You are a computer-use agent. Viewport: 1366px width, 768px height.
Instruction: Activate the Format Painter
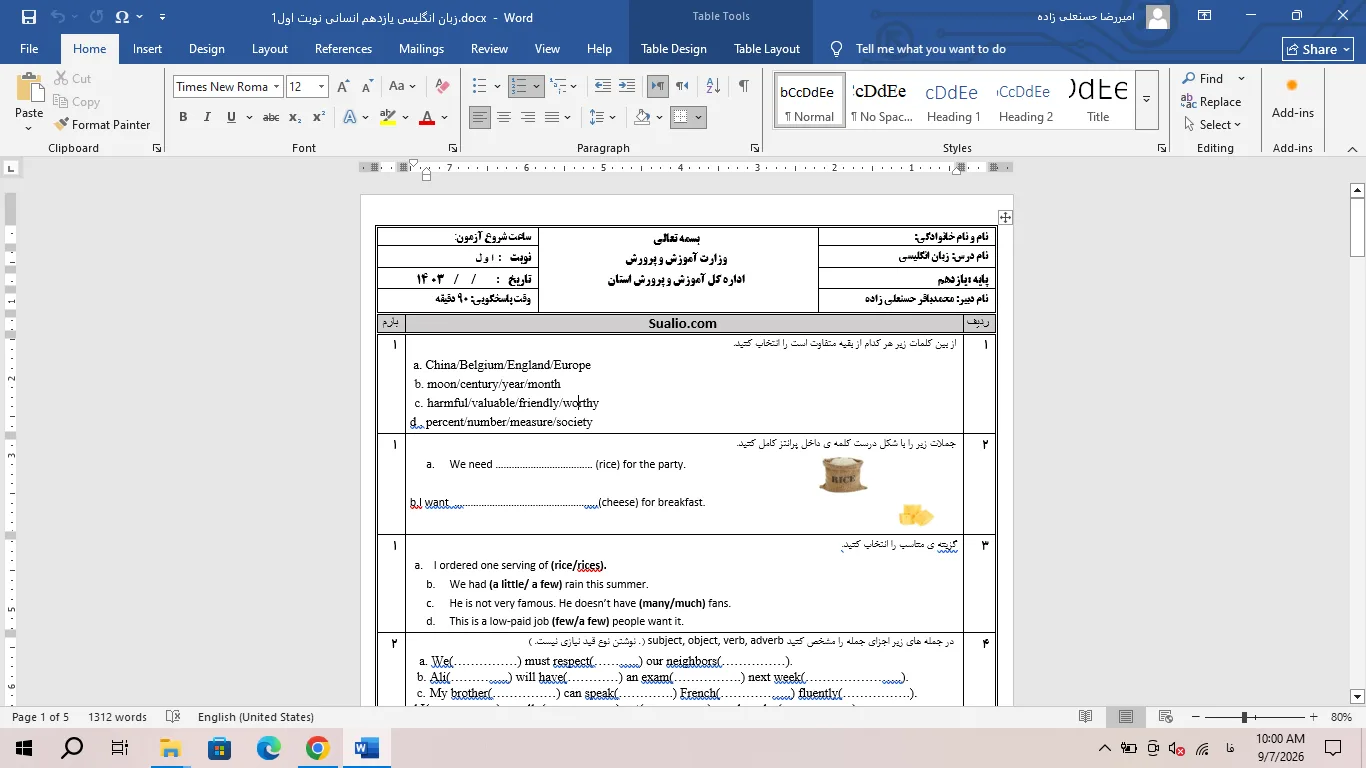101,124
